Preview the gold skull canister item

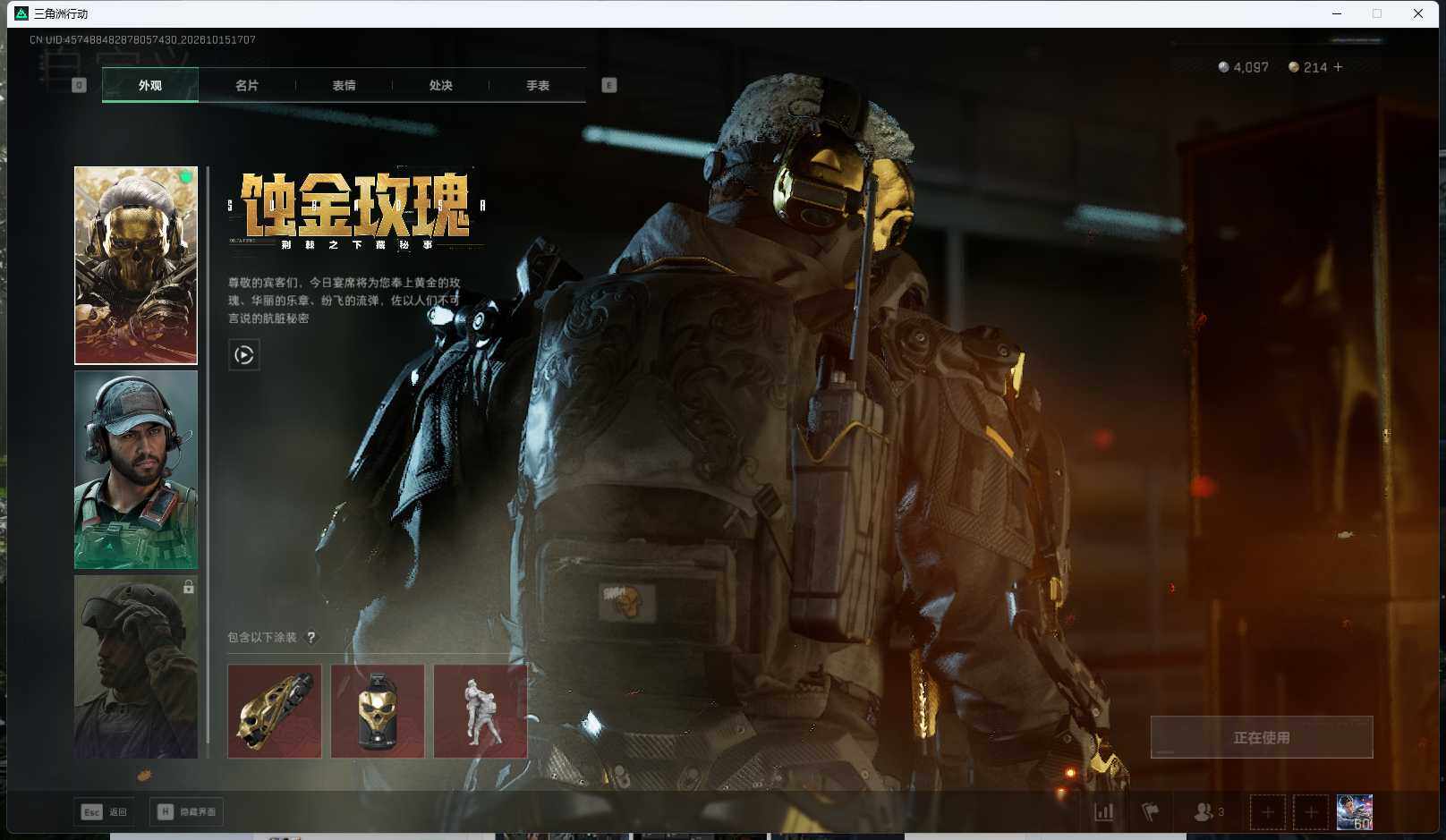378,711
